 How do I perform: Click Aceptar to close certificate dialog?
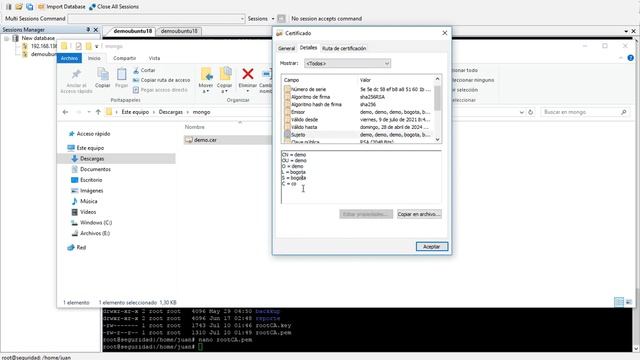point(432,247)
